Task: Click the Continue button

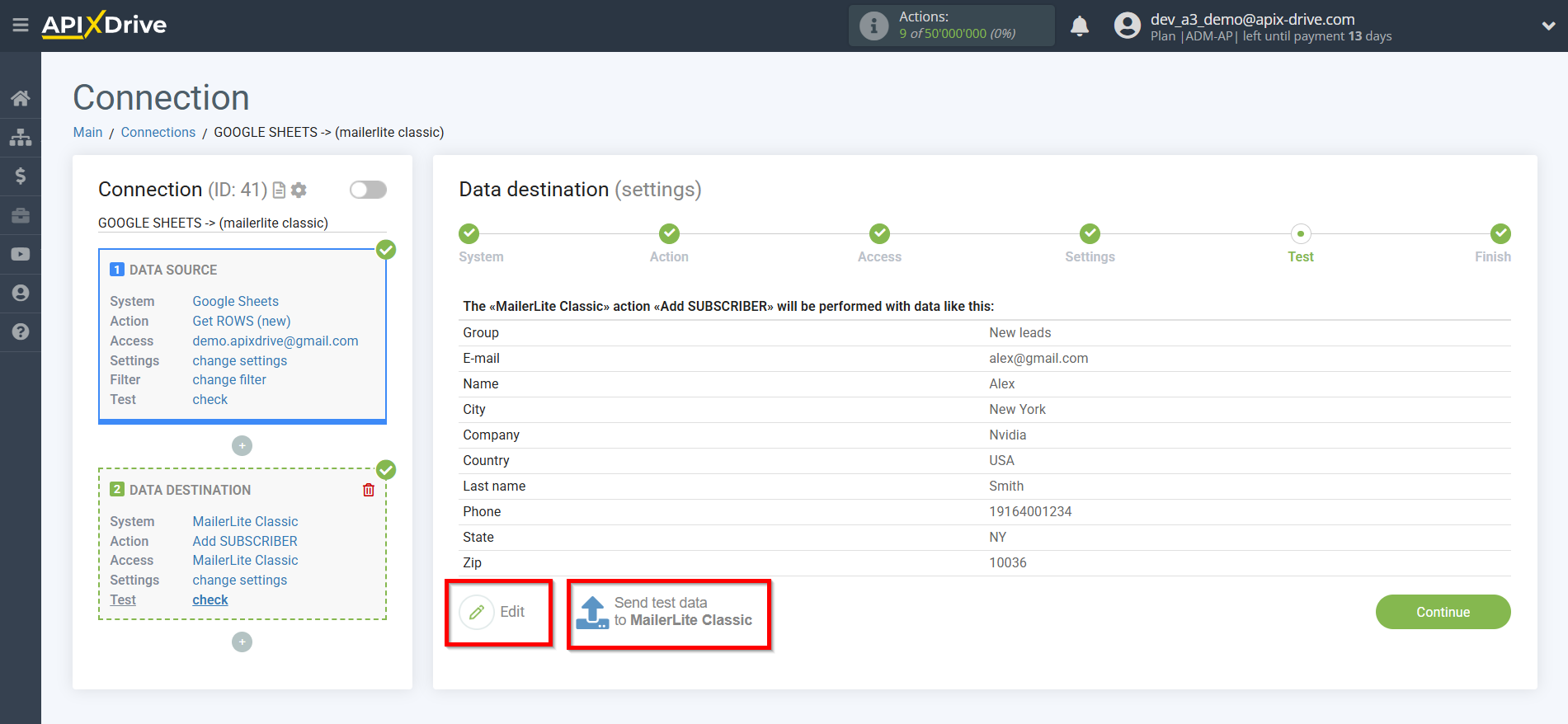Action: (1443, 612)
